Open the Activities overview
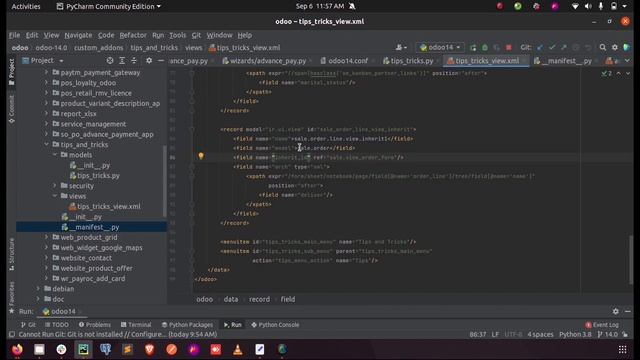The image size is (640, 360). tap(26, 7)
